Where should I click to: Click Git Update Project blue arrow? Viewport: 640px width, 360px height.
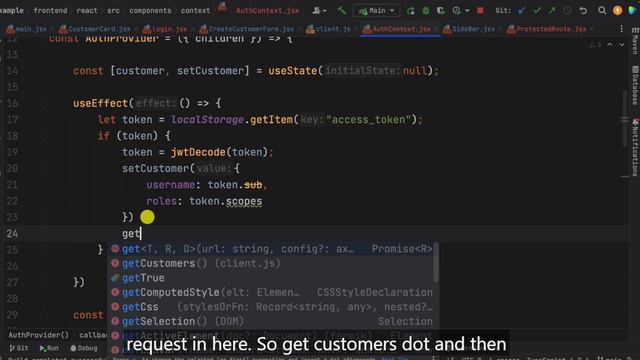tap(522, 11)
